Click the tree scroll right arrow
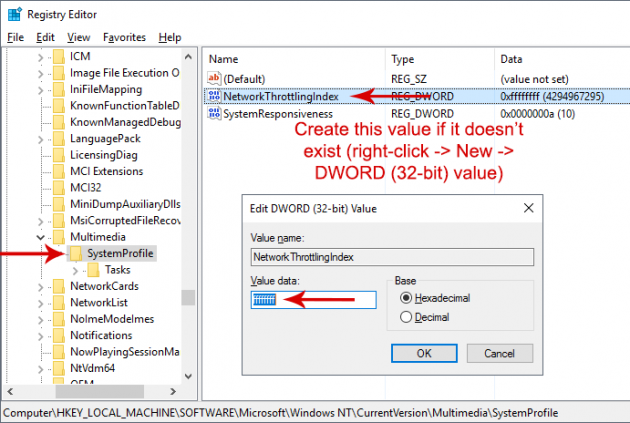 click(173, 391)
